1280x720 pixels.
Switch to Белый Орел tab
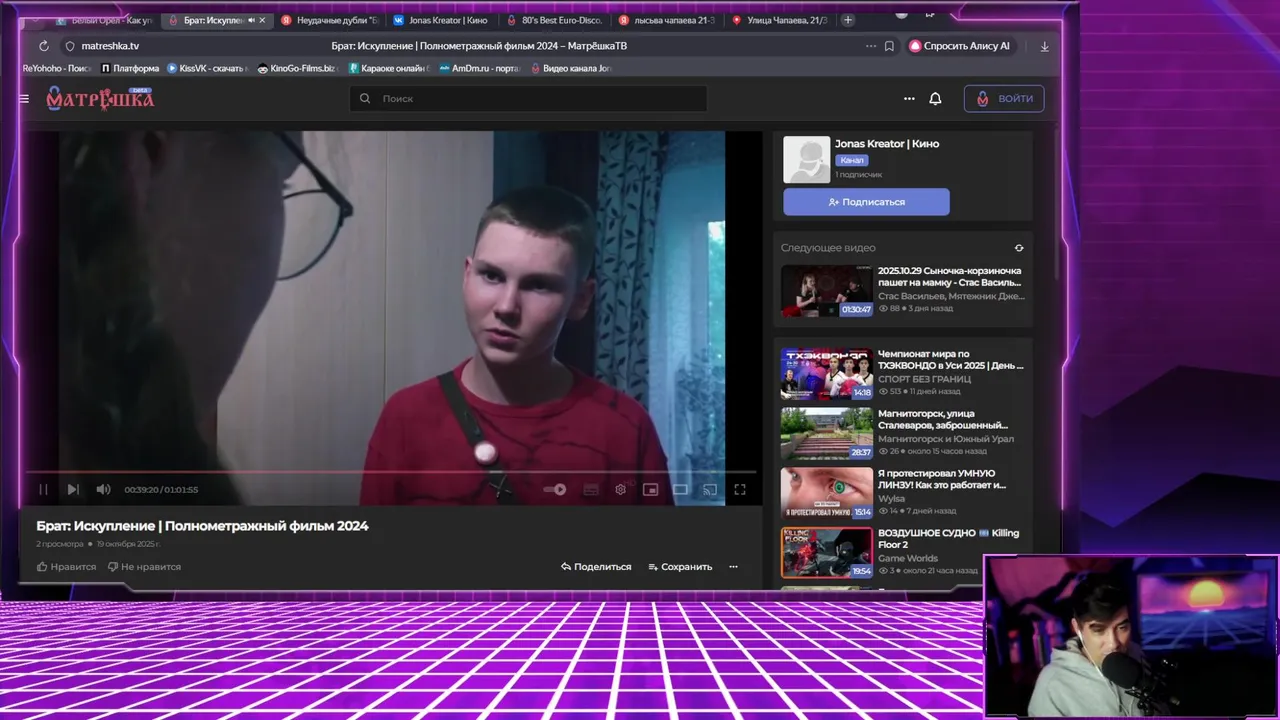click(x=105, y=20)
